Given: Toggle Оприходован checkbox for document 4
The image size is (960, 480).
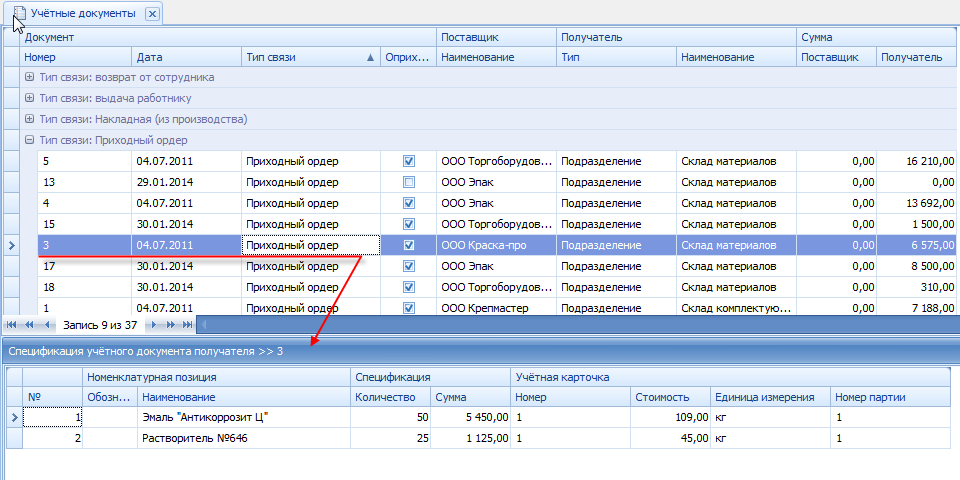Looking at the screenshot, I should click(x=409, y=203).
